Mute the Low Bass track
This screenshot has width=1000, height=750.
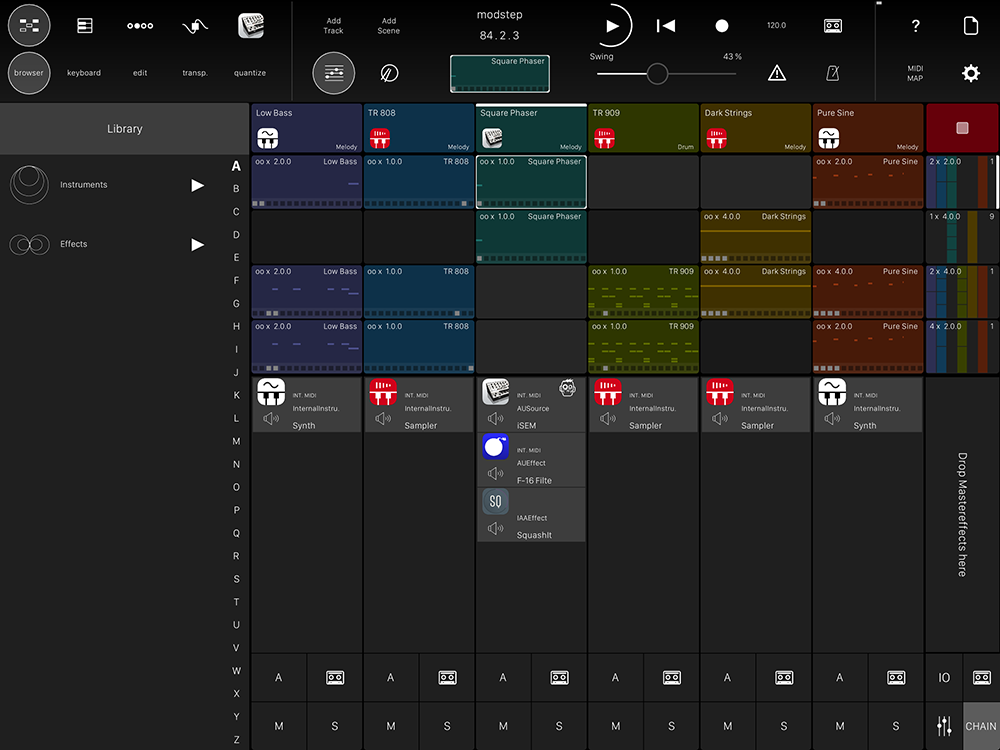(x=278, y=726)
